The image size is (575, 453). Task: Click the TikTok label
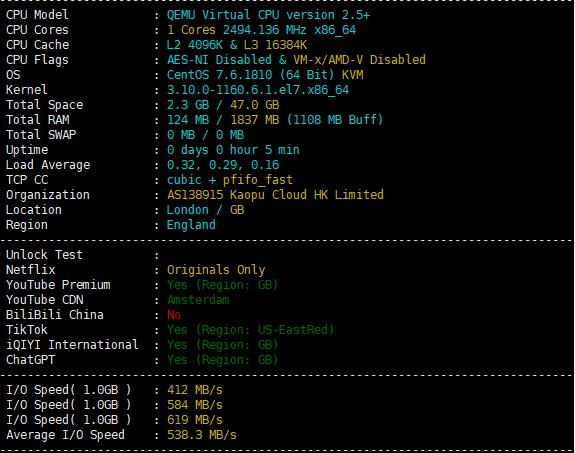pos(27,330)
